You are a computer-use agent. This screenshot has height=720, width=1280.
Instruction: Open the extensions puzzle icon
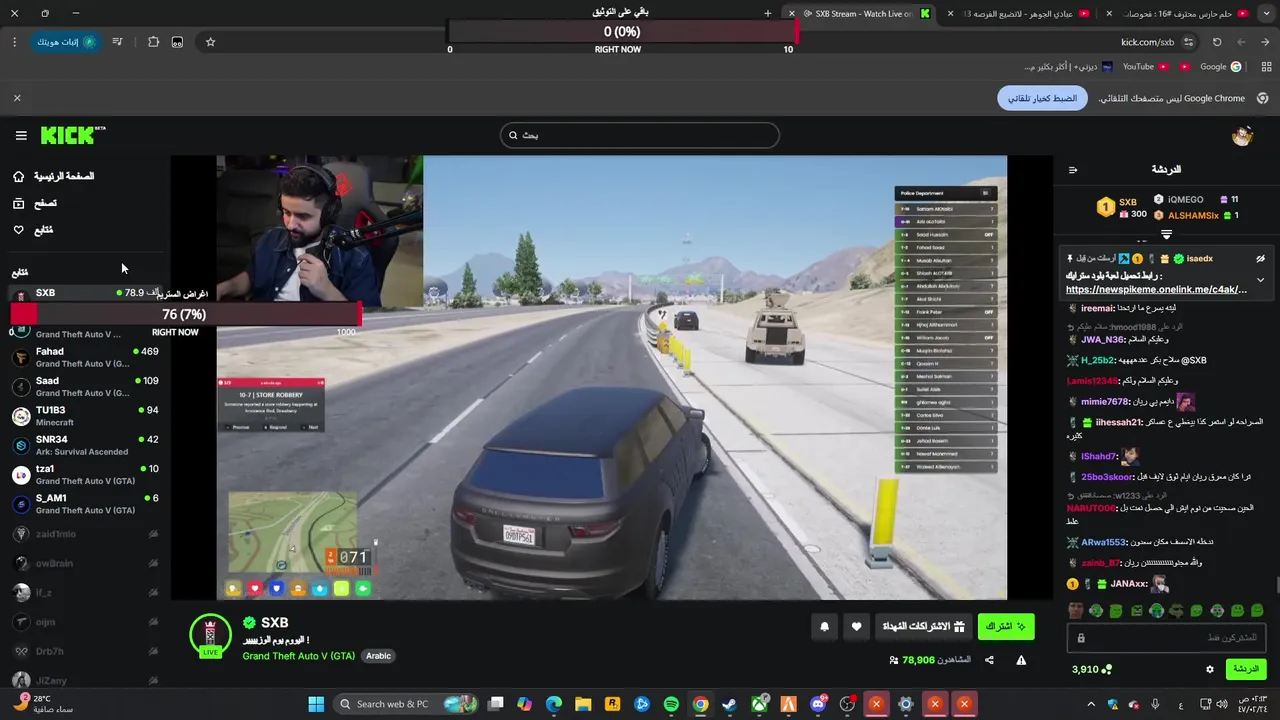pos(153,42)
